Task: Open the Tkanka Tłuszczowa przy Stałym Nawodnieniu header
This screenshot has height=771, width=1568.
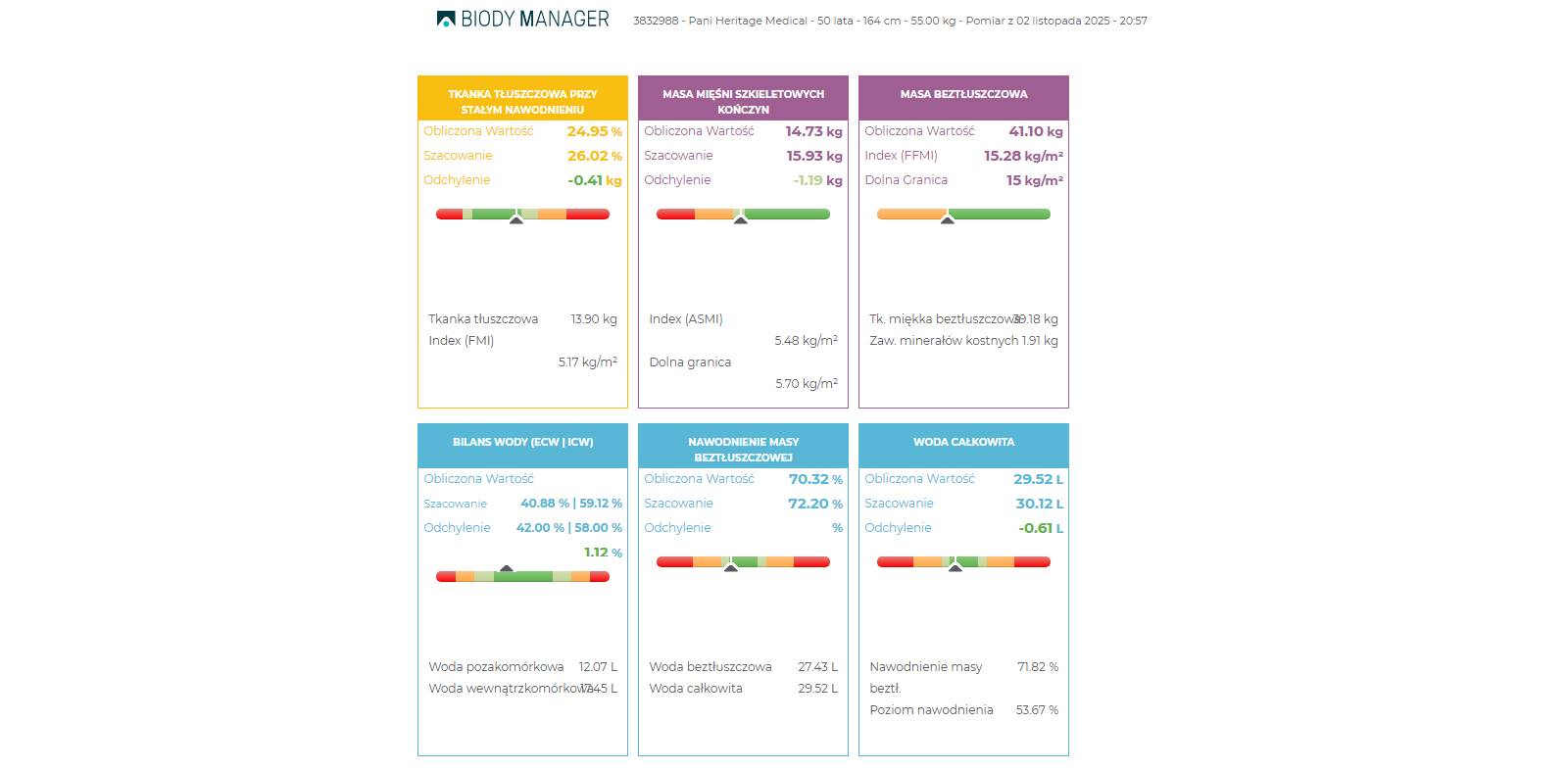Action: point(522,101)
